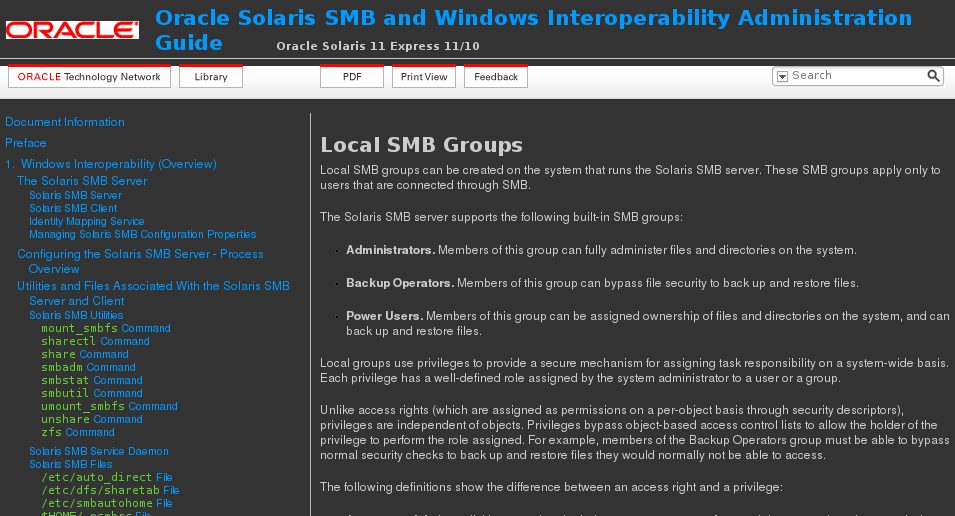The height and width of the screenshot is (516, 955).
Task: Click the Backup Operators bold term
Action: pyautogui.click(x=400, y=283)
